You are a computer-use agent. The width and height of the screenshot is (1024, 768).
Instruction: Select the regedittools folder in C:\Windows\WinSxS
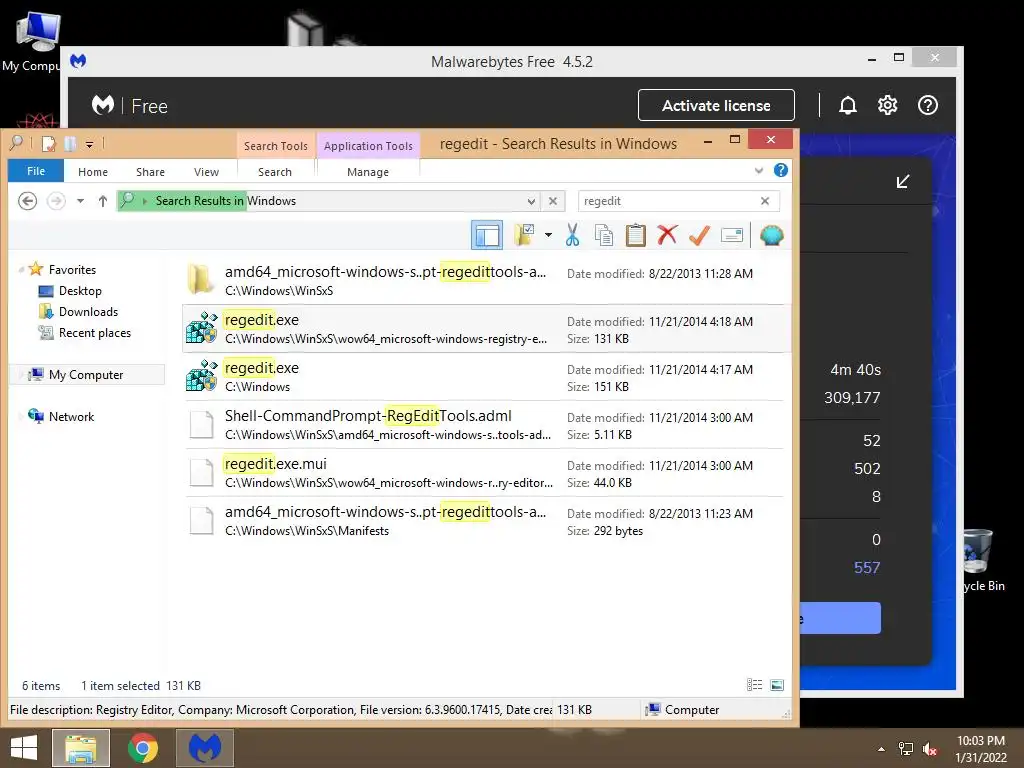click(x=484, y=280)
